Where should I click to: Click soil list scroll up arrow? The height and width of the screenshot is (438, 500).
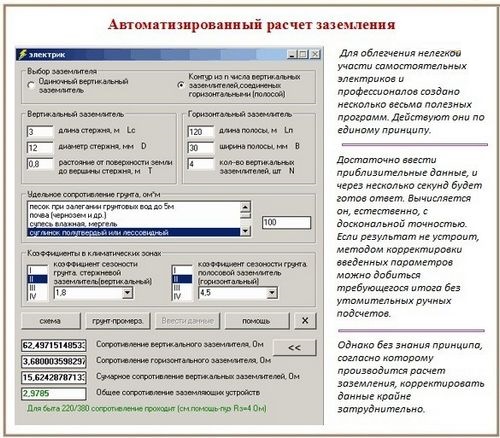pyautogui.click(x=245, y=207)
